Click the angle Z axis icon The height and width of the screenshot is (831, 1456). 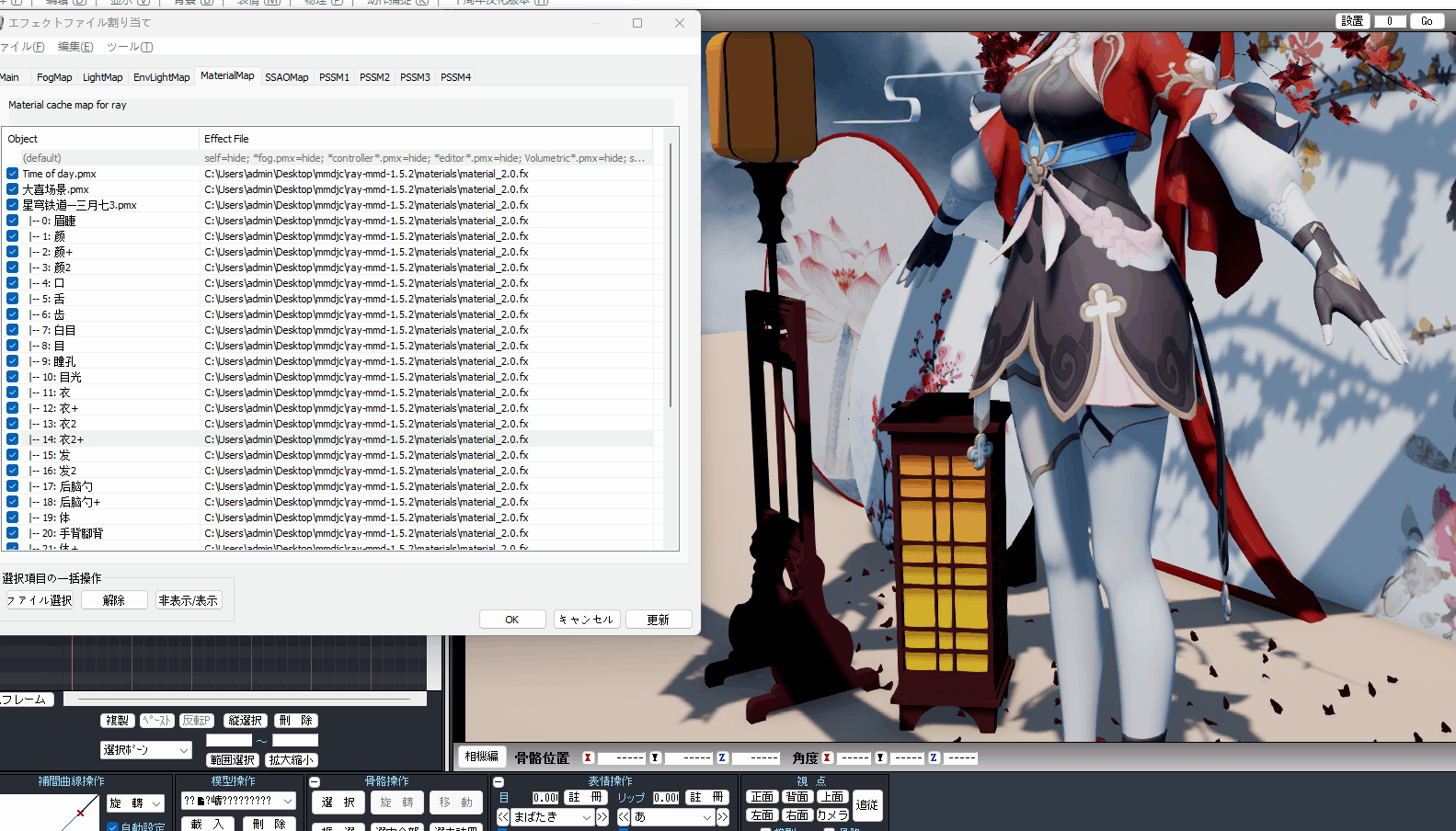934,758
